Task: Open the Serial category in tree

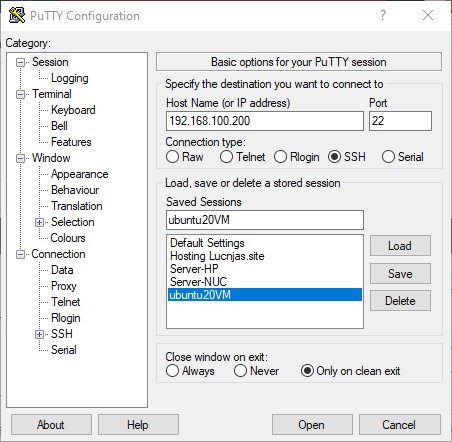Action: 64,350
